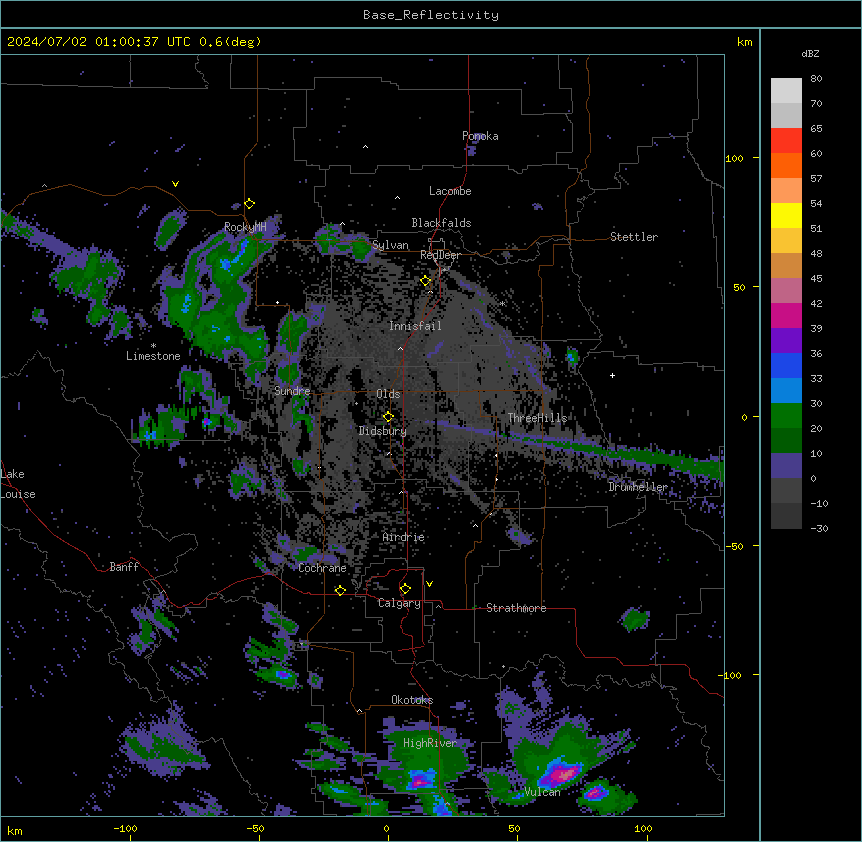The width and height of the screenshot is (862, 842).
Task: Click the Sylvan label on the map
Action: 390,245
